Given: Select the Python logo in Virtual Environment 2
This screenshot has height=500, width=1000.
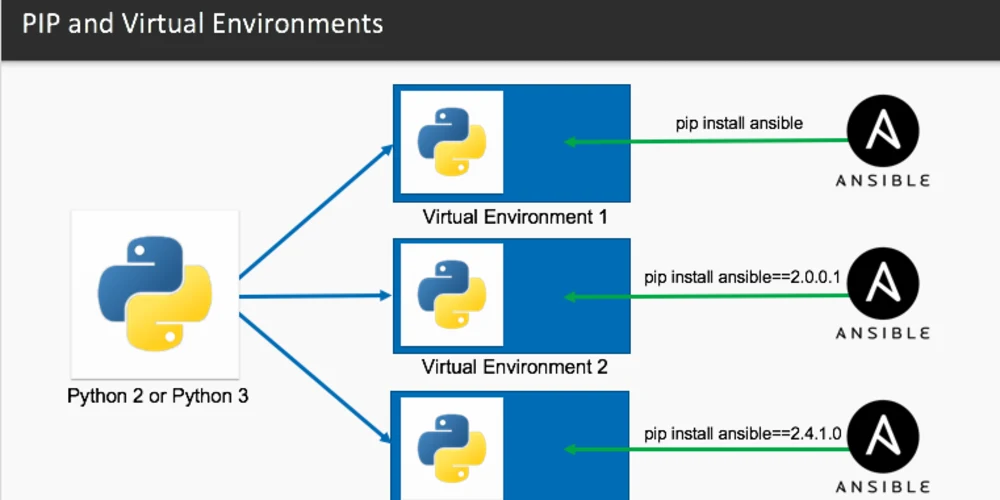Looking at the screenshot, I should coord(452,294).
